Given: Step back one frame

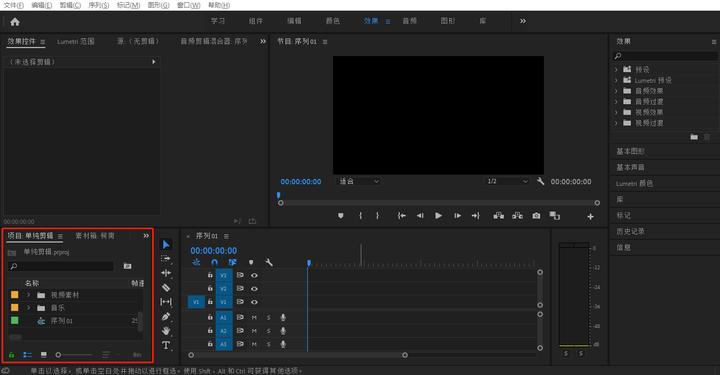Looking at the screenshot, I should pos(420,216).
